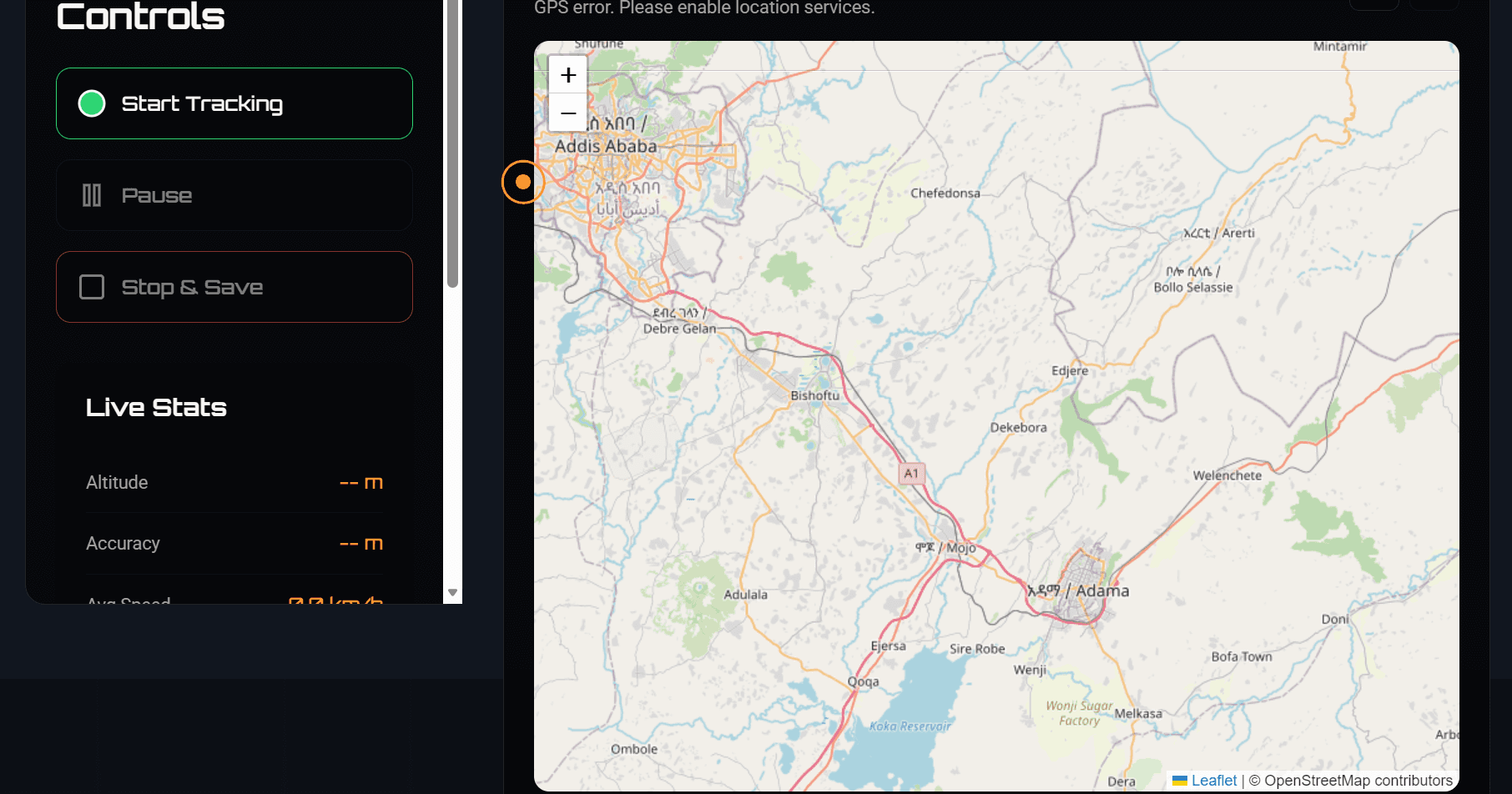Zoom in using the map plus control
Viewport: 1512px width, 794px height.
click(x=567, y=74)
